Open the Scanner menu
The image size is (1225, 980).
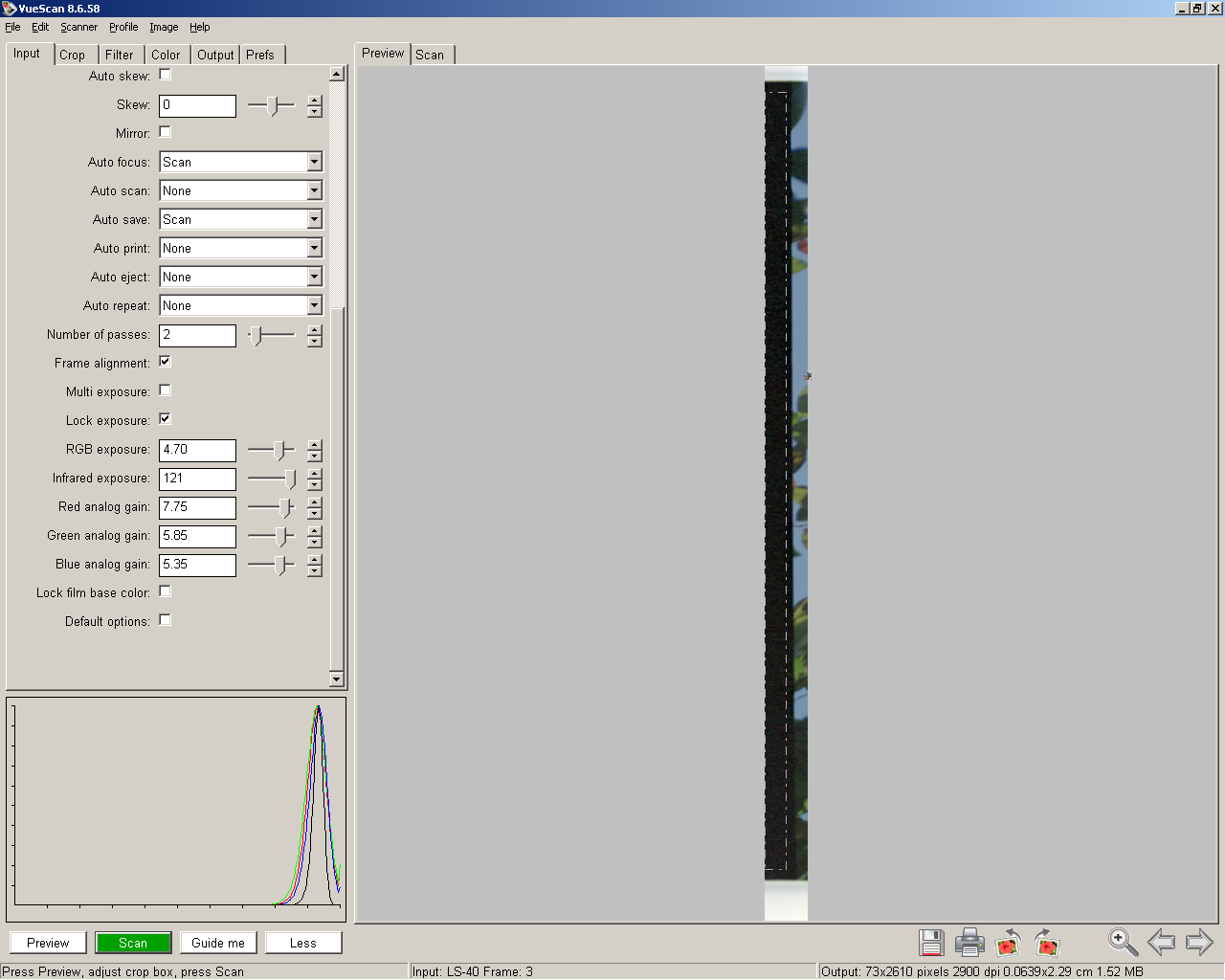pyautogui.click(x=79, y=27)
